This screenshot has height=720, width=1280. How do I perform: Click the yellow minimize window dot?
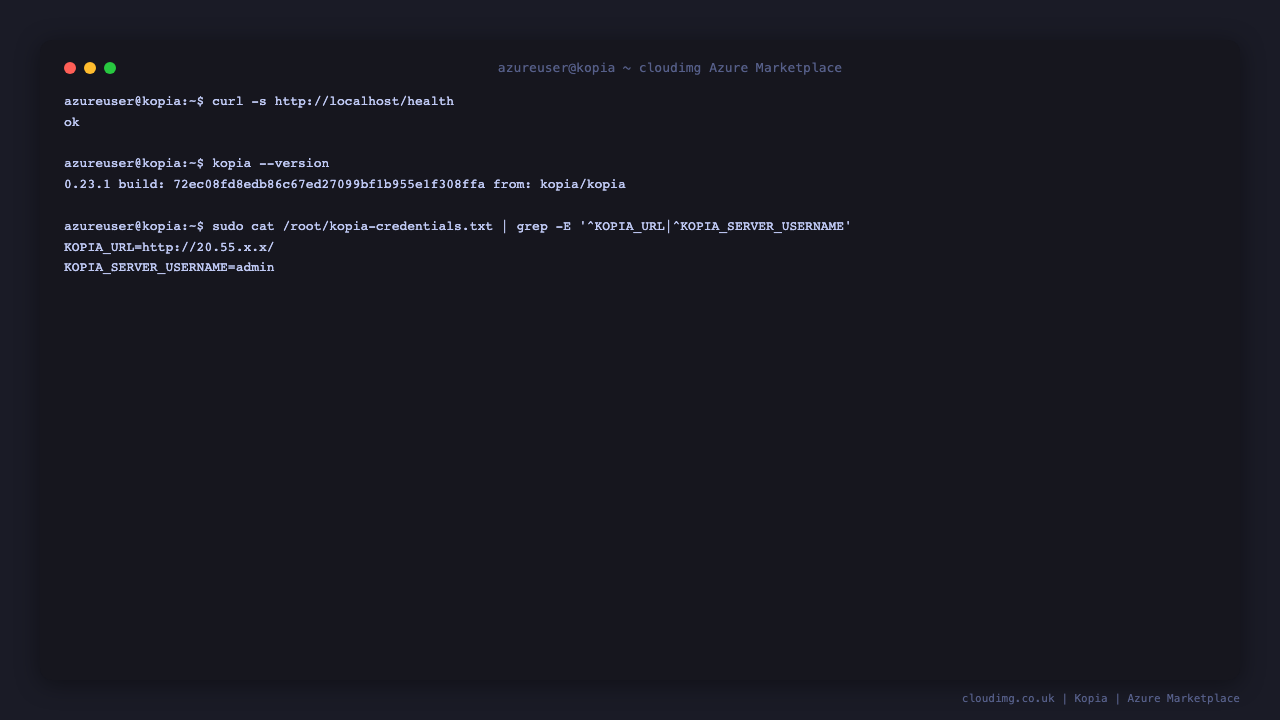click(x=90, y=68)
